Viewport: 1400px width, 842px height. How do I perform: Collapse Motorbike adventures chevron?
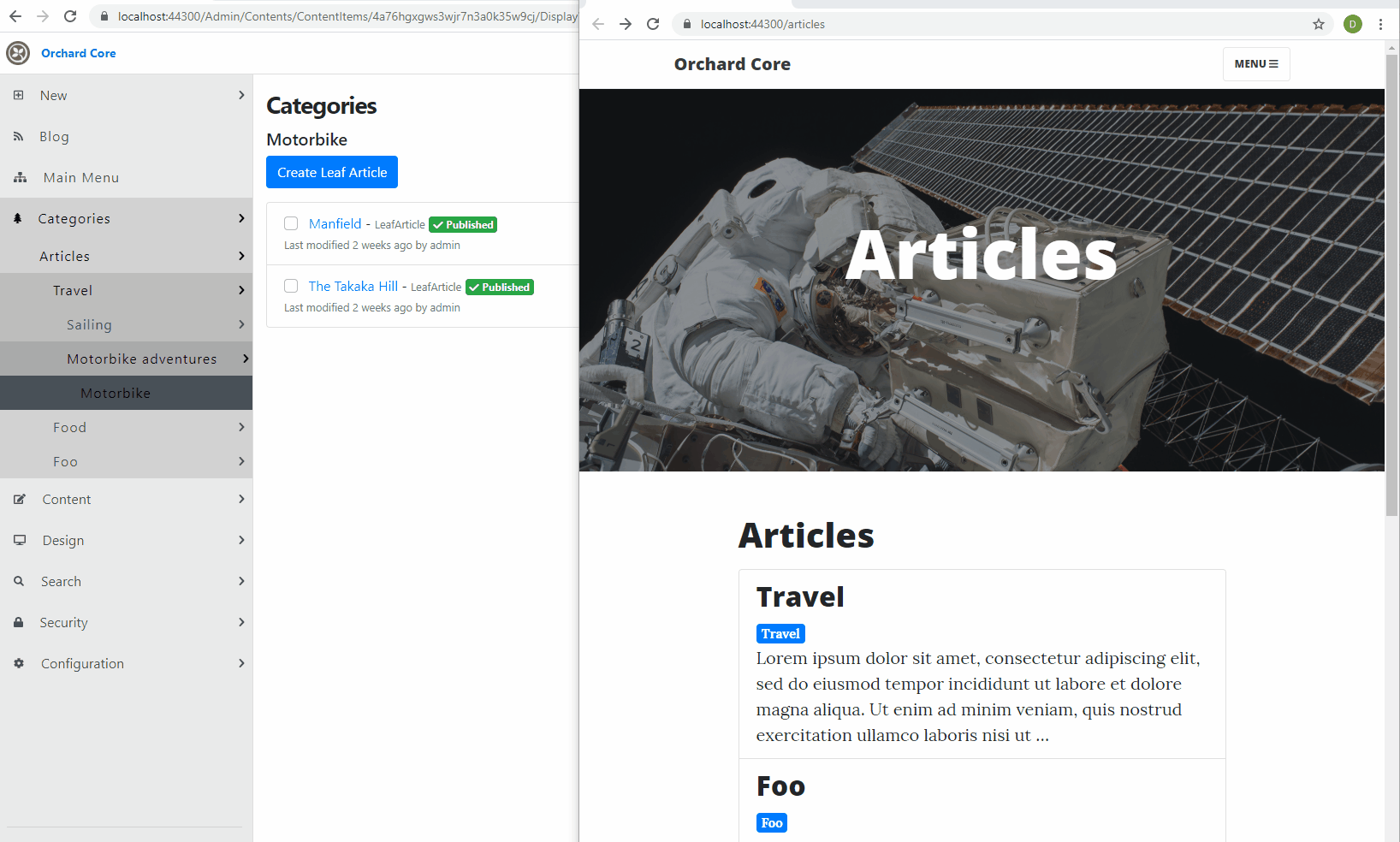(246, 359)
